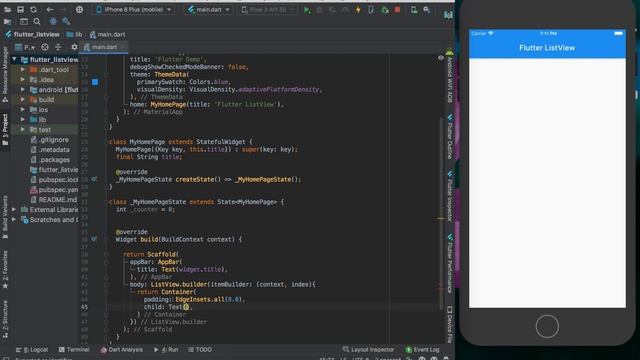
Task: Open the Run tool window tab
Action: [166, 350]
